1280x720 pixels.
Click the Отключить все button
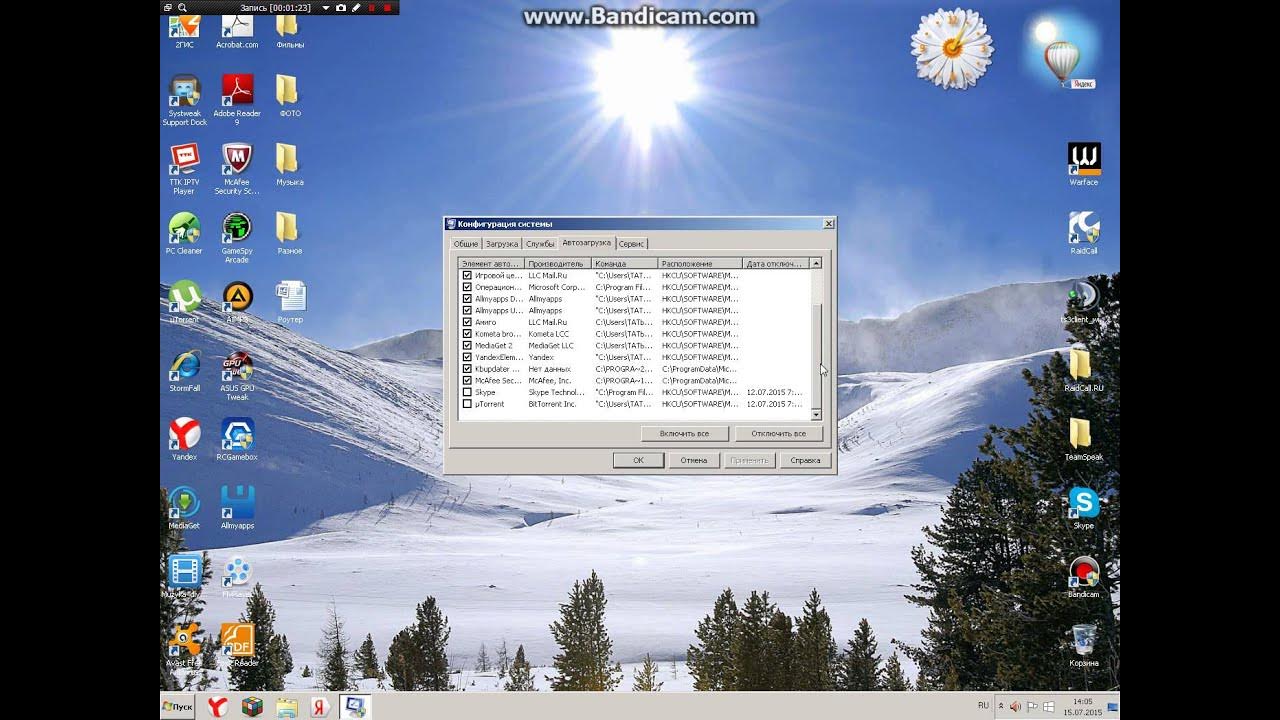point(779,434)
